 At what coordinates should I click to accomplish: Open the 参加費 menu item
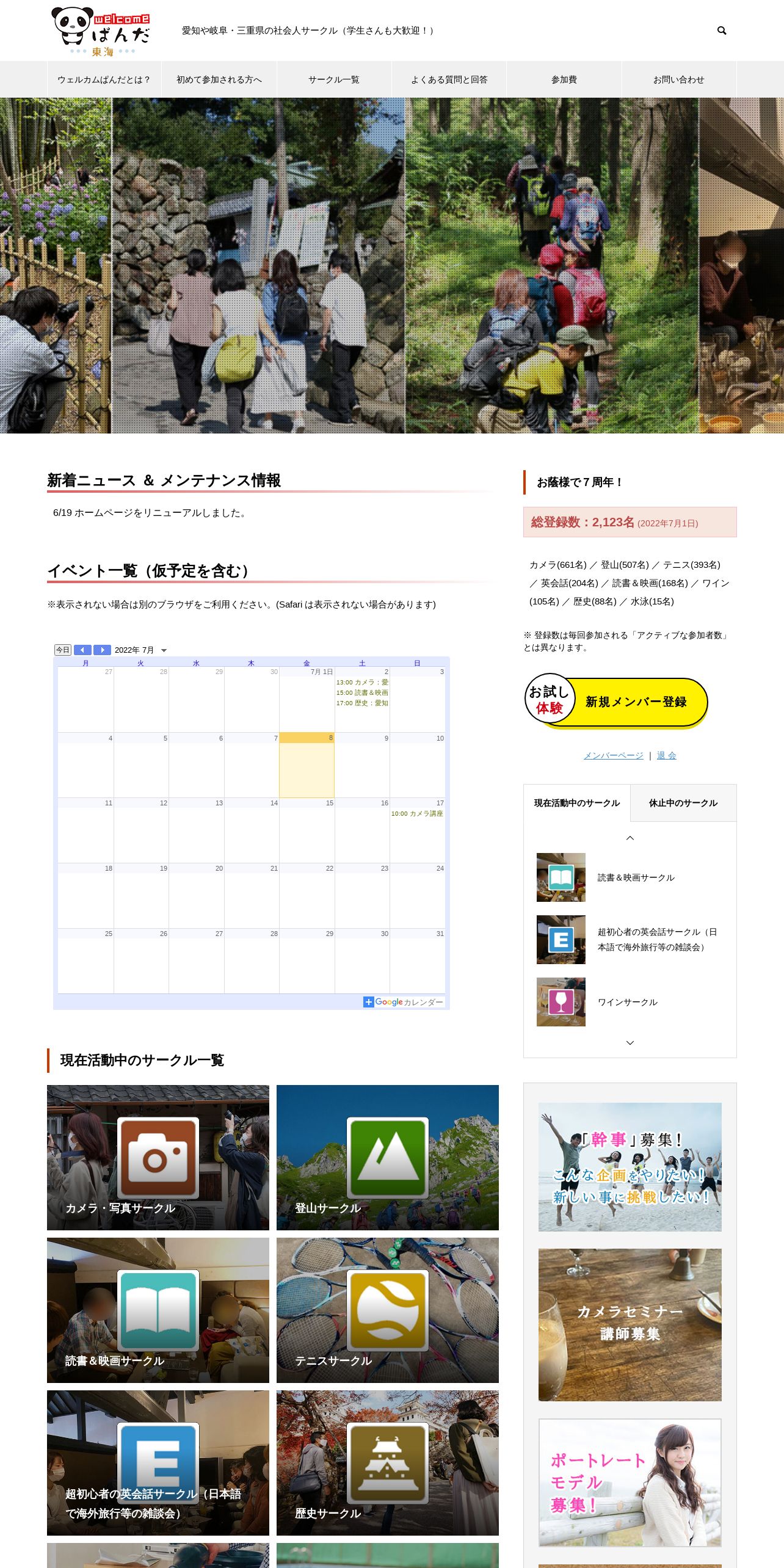(564, 79)
